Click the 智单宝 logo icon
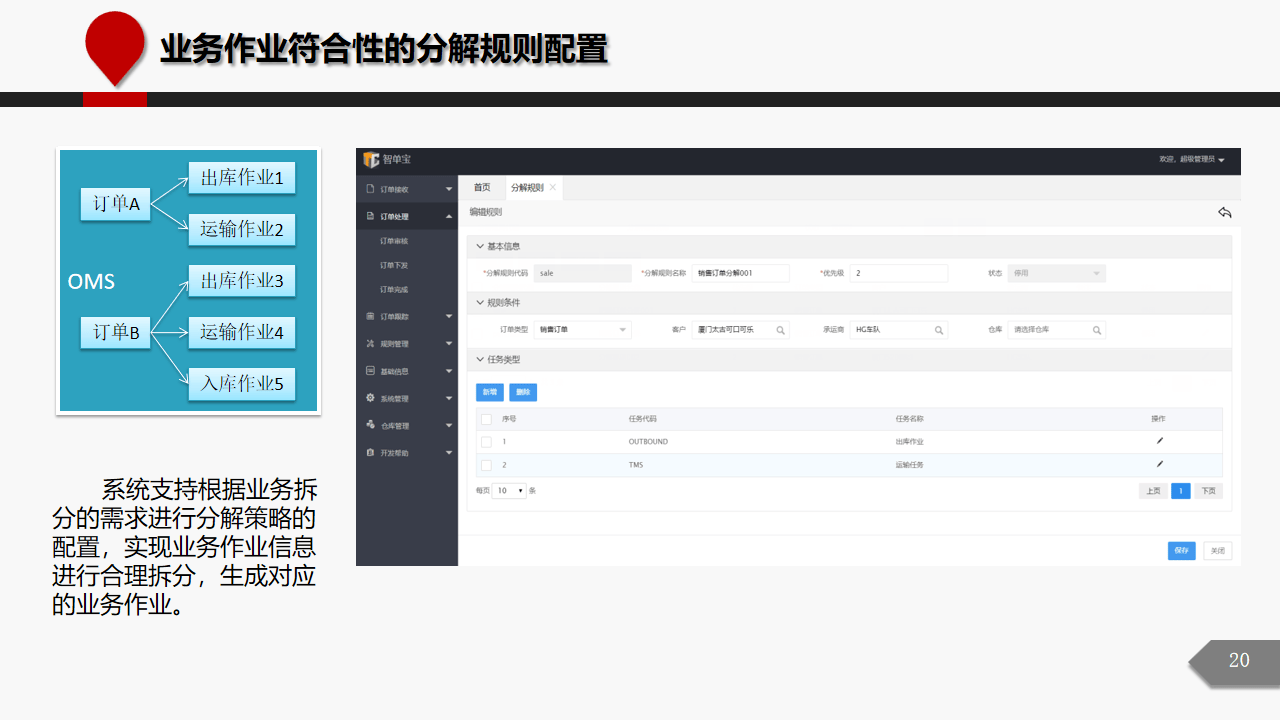Viewport: 1280px width, 720px height. click(x=371, y=160)
